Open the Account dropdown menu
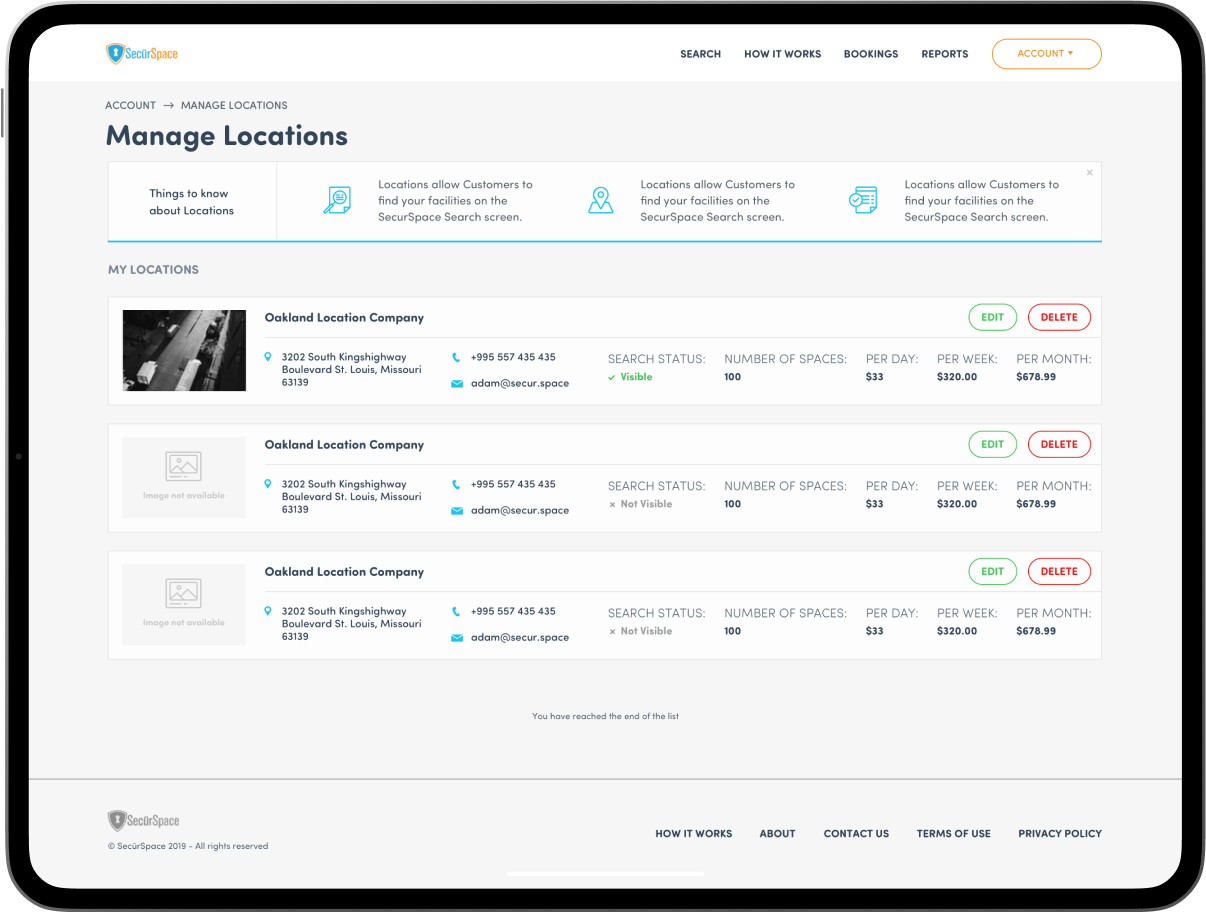 [1046, 54]
